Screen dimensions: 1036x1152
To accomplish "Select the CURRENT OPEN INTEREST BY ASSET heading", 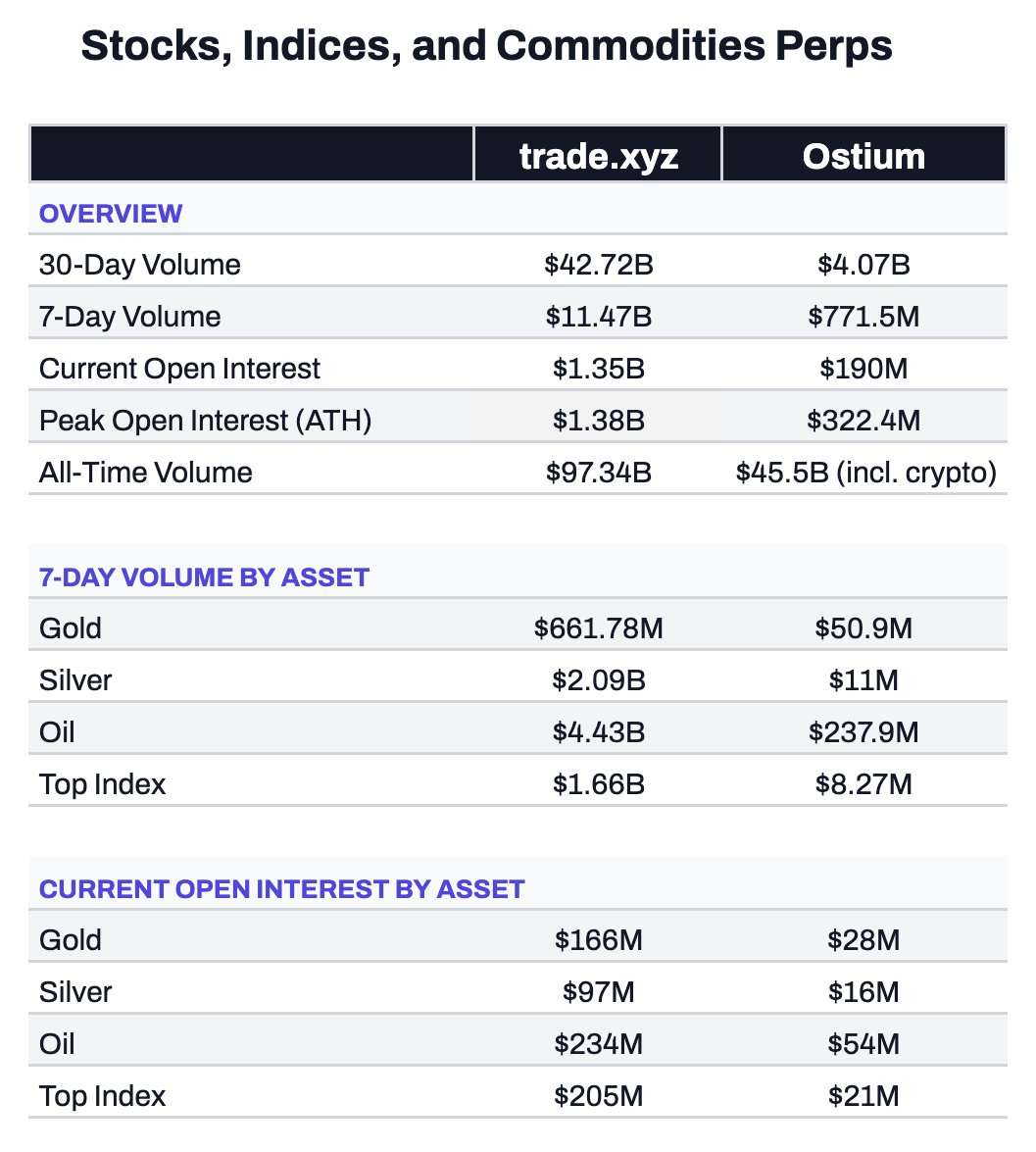I will click(x=282, y=889).
